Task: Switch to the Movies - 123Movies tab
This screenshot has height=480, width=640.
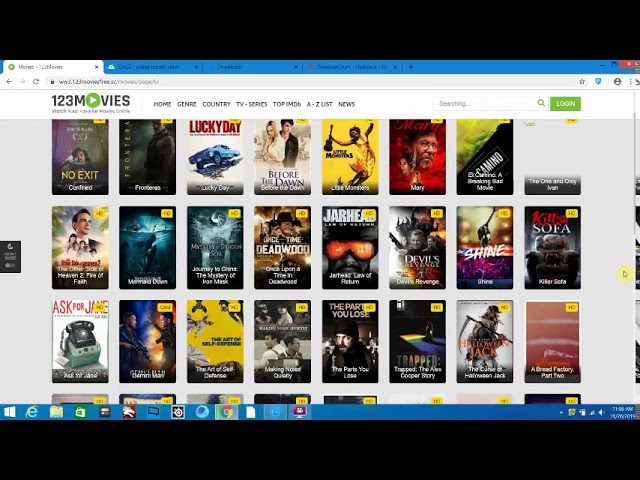Action: click(x=53, y=67)
